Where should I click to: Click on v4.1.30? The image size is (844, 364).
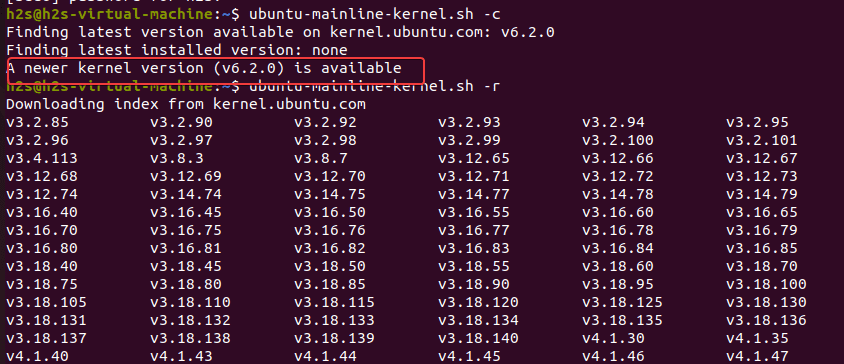point(614,339)
